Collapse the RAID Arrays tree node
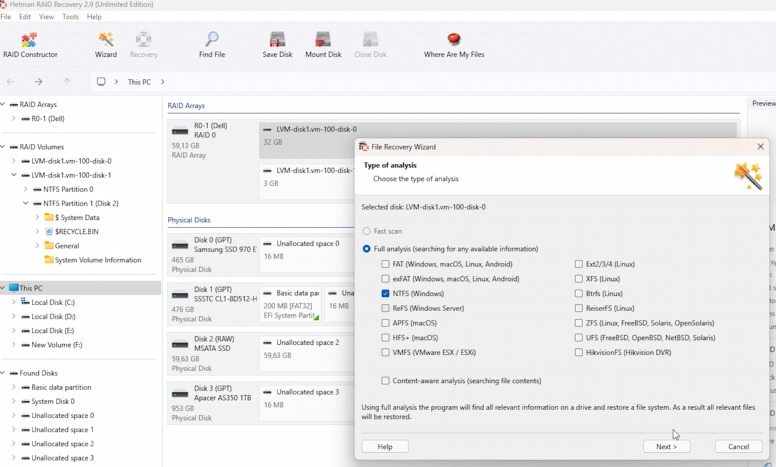Viewport: 776px width, 467px height. [3, 104]
